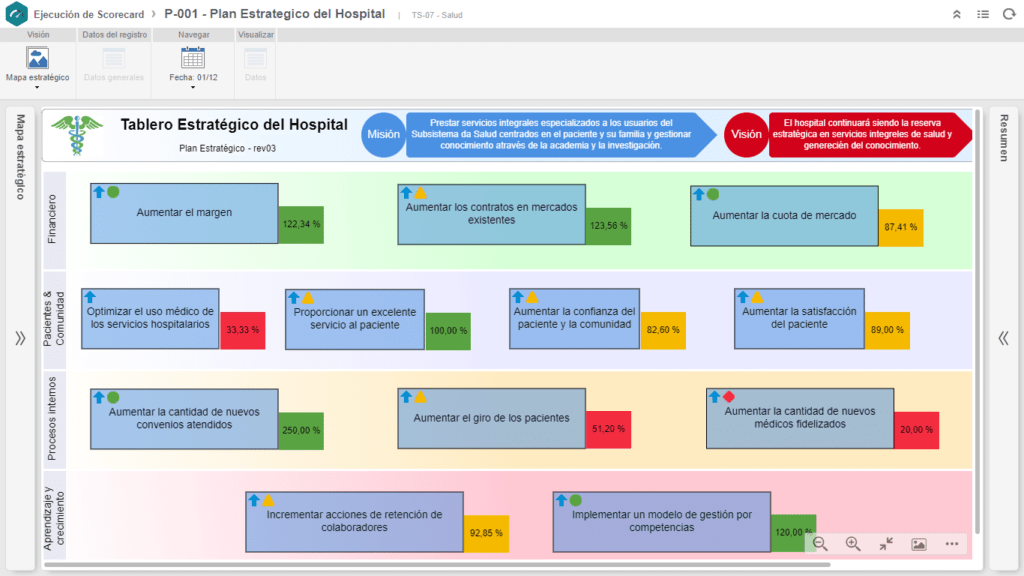Click the green 250,00 % indicator swatch
The width and height of the screenshot is (1024, 576).
(x=301, y=430)
